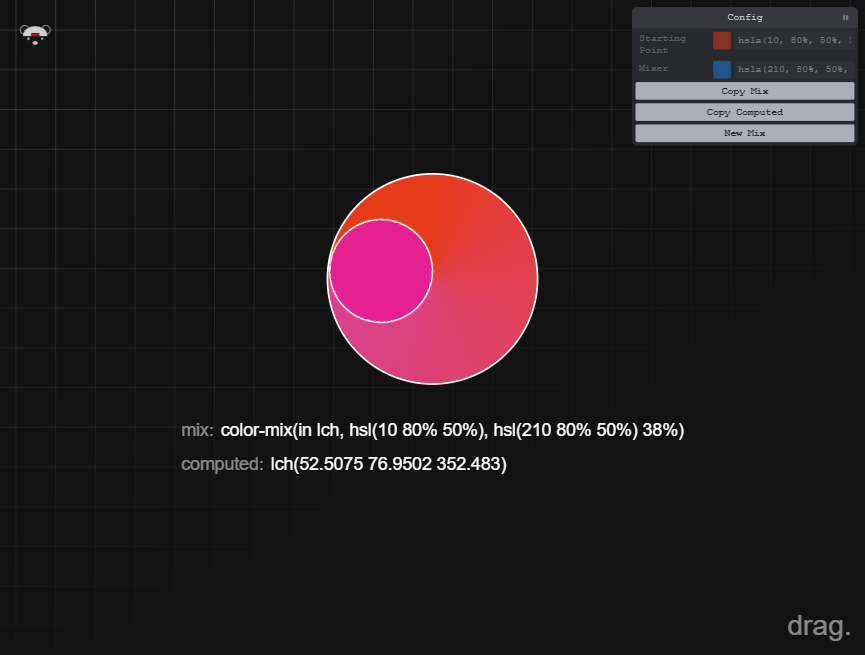The width and height of the screenshot is (865, 655).
Task: Click the Config panel title
Action: [x=745, y=17]
